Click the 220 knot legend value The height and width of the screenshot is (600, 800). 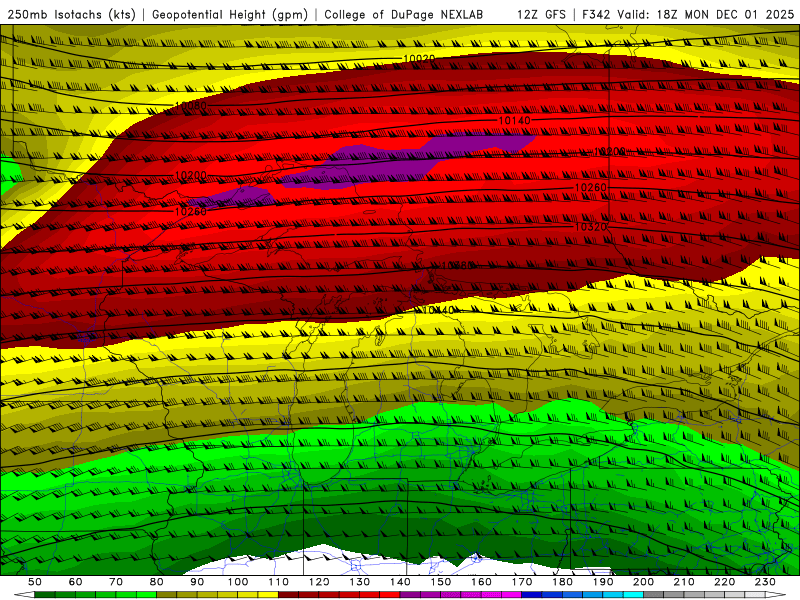725,582
